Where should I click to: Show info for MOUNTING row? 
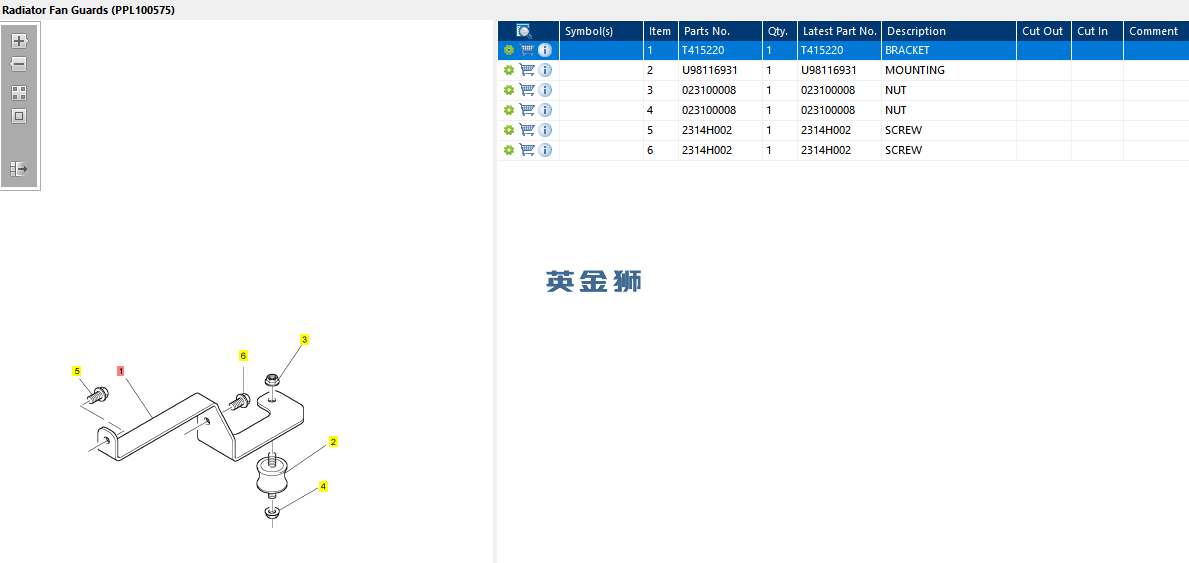point(545,70)
